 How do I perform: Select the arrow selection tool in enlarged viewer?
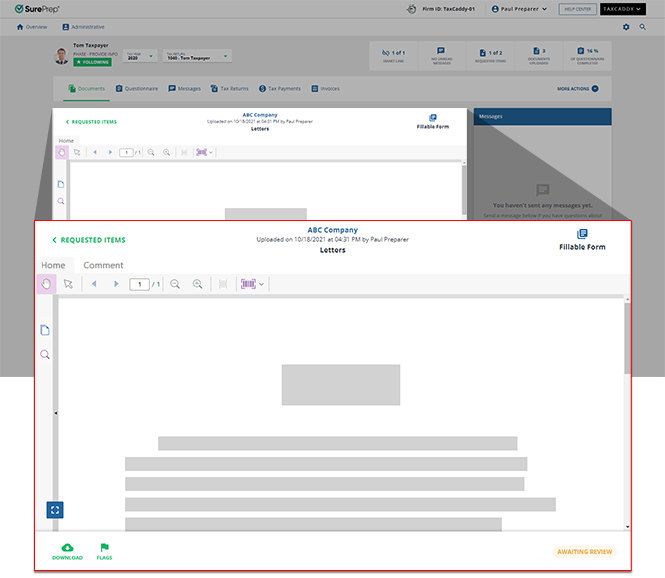coord(68,284)
